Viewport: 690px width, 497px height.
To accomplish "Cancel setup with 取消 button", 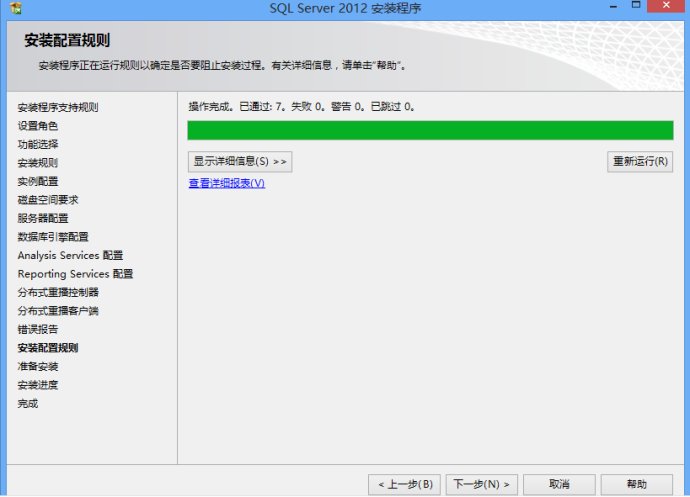I will click(559, 484).
